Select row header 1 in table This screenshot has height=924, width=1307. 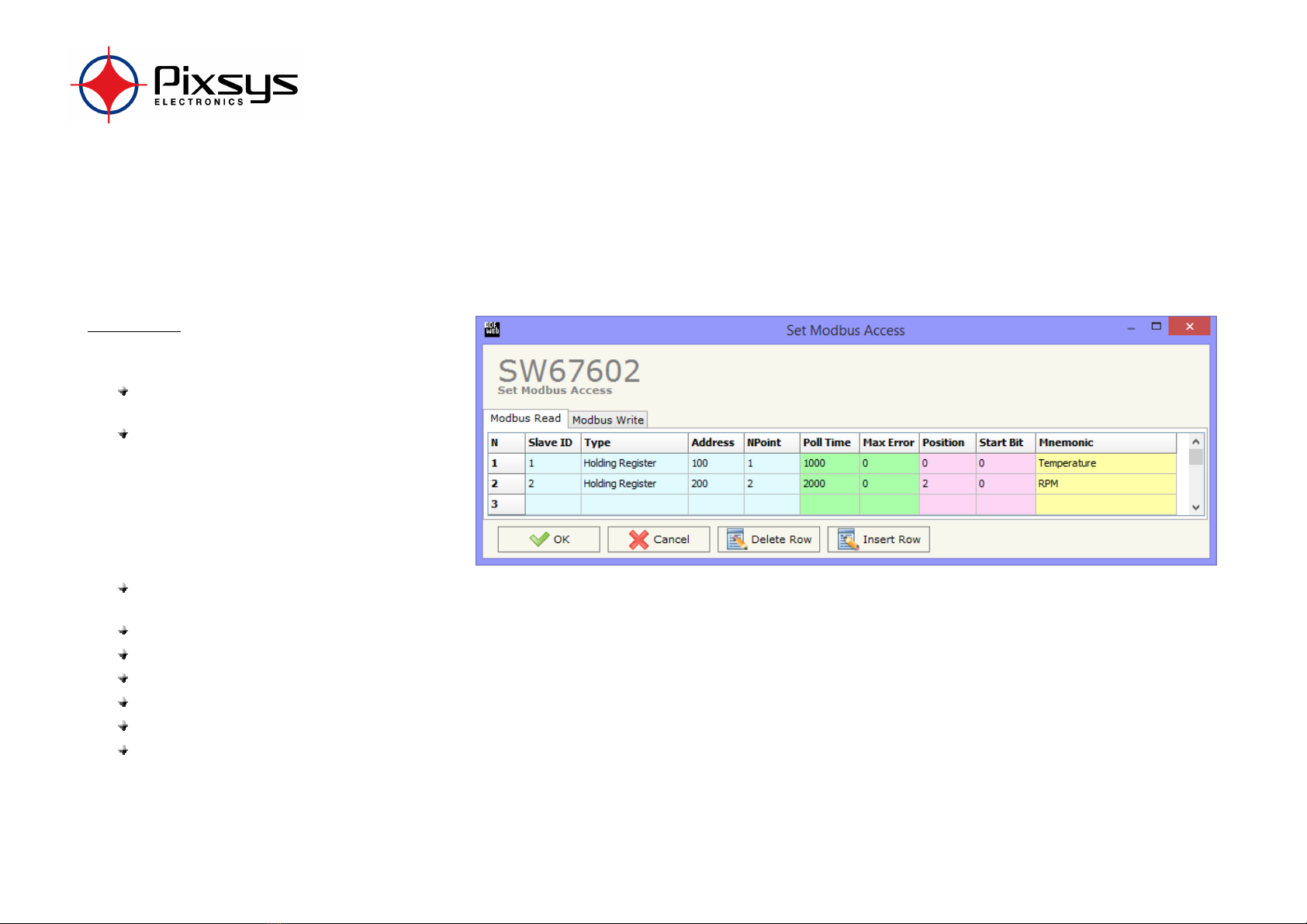pos(507,463)
